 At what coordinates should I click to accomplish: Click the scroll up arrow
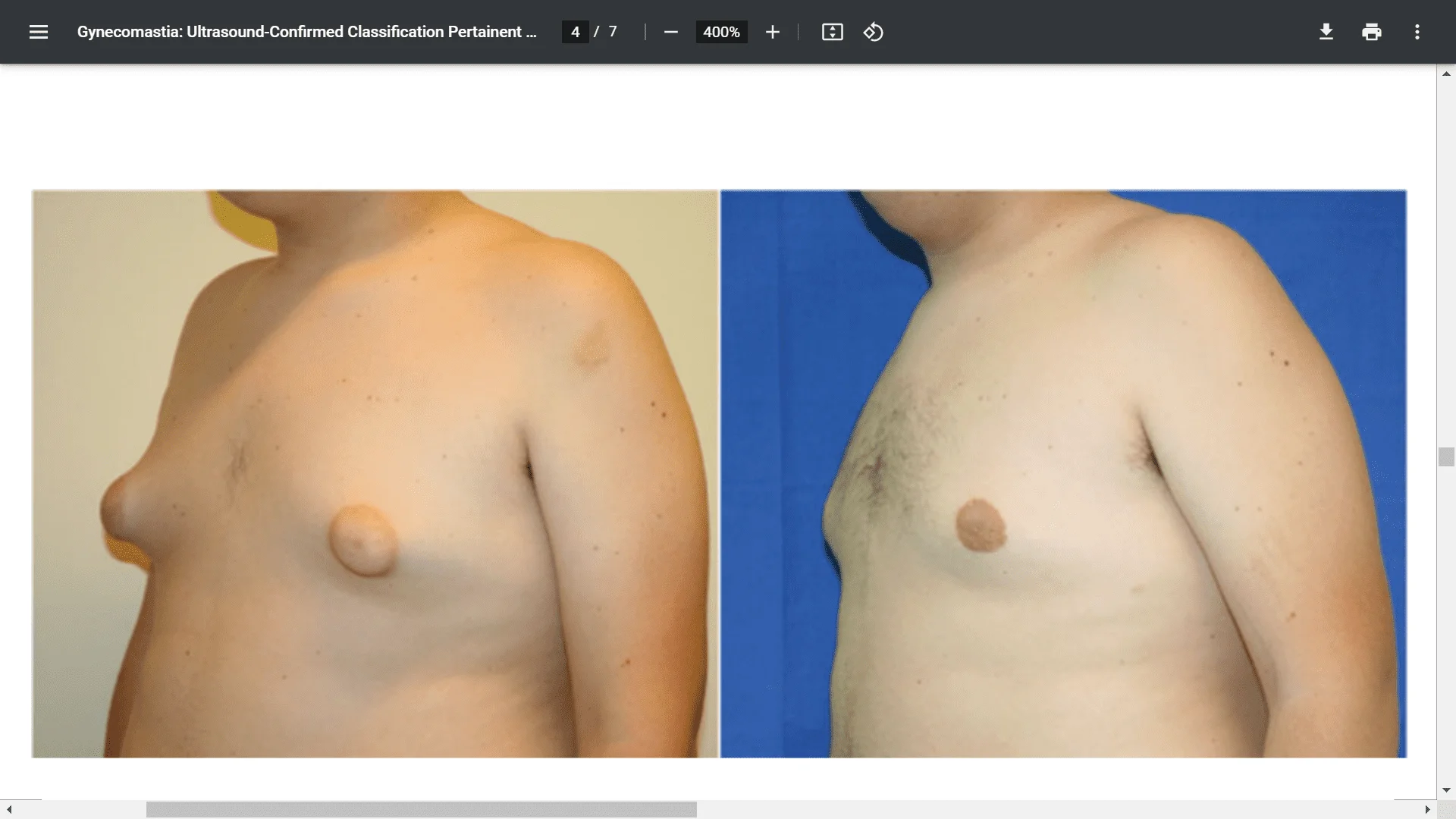[1446, 74]
